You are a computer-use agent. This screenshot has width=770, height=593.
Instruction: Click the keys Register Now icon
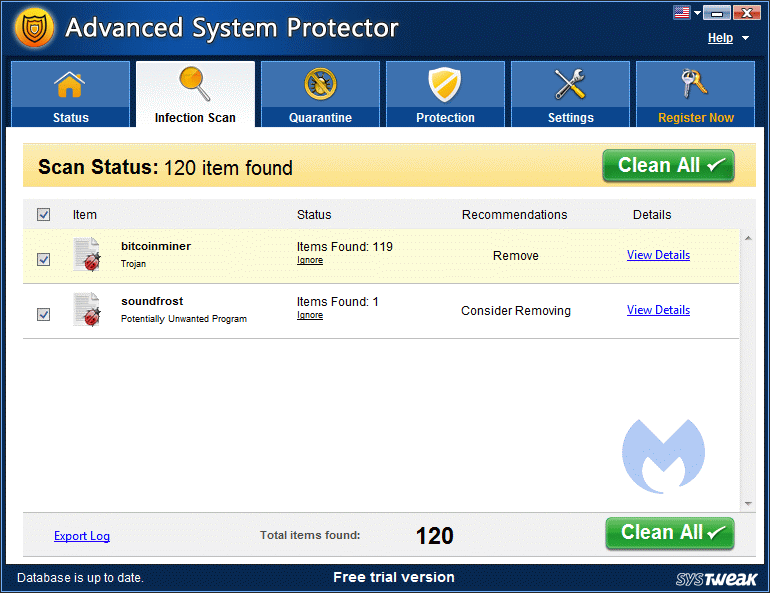coord(694,83)
